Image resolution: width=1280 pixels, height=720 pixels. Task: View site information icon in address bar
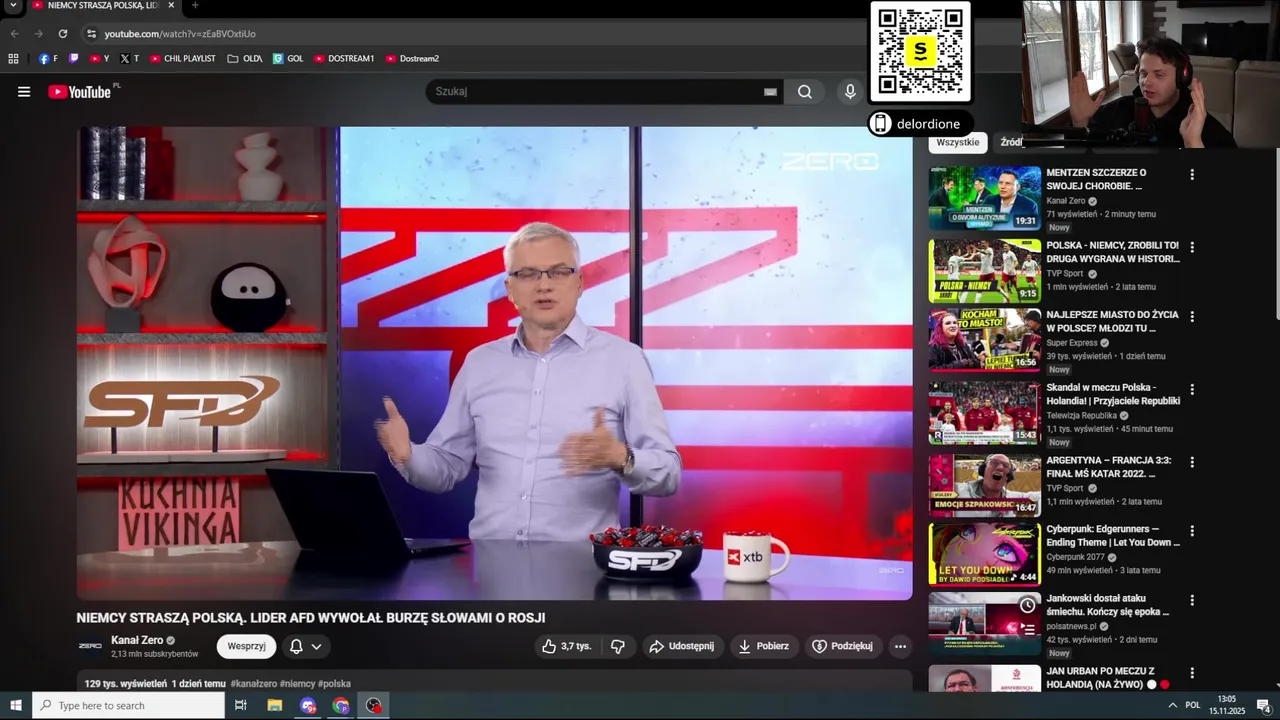tap(92, 34)
